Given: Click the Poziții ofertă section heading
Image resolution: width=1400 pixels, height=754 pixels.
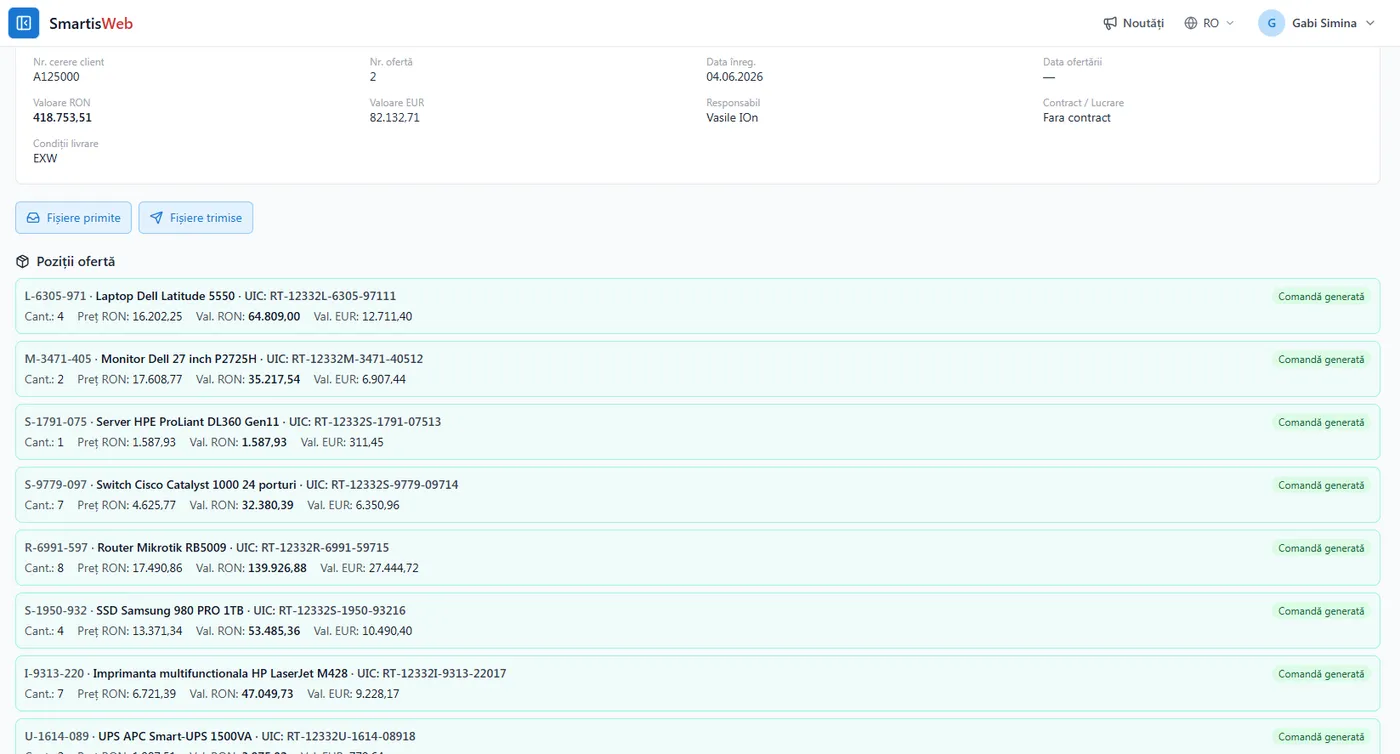Looking at the screenshot, I should [76, 262].
